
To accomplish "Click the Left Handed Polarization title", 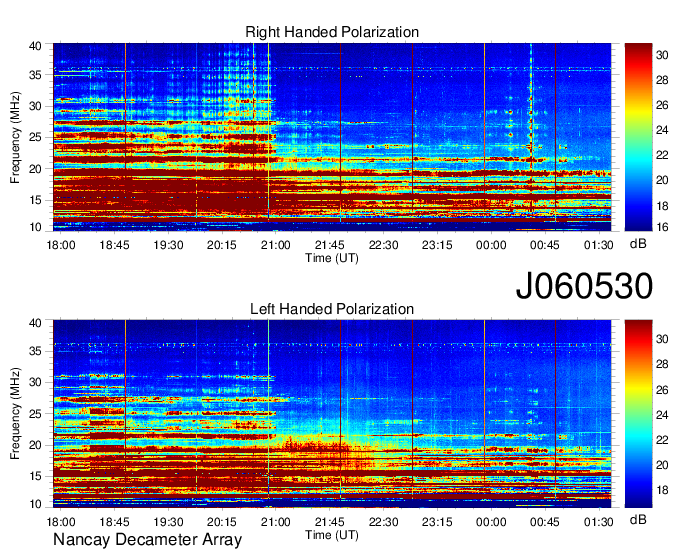I will [x=332, y=309].
